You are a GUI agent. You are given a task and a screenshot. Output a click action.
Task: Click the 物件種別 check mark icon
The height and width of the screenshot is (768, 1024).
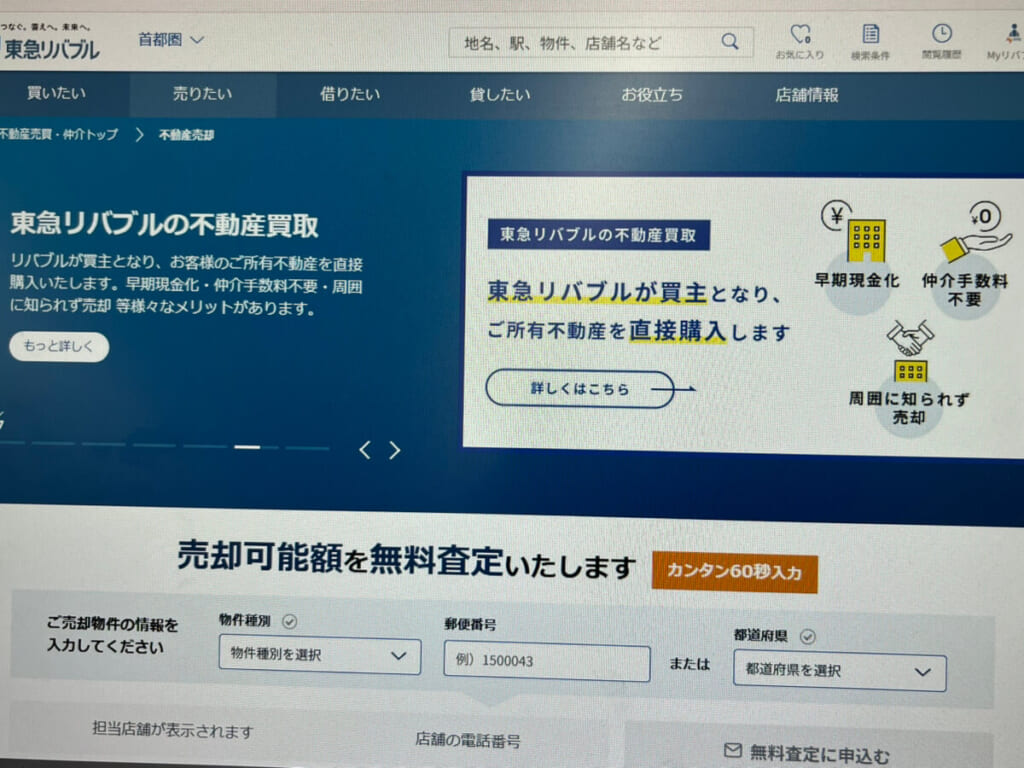click(289, 622)
